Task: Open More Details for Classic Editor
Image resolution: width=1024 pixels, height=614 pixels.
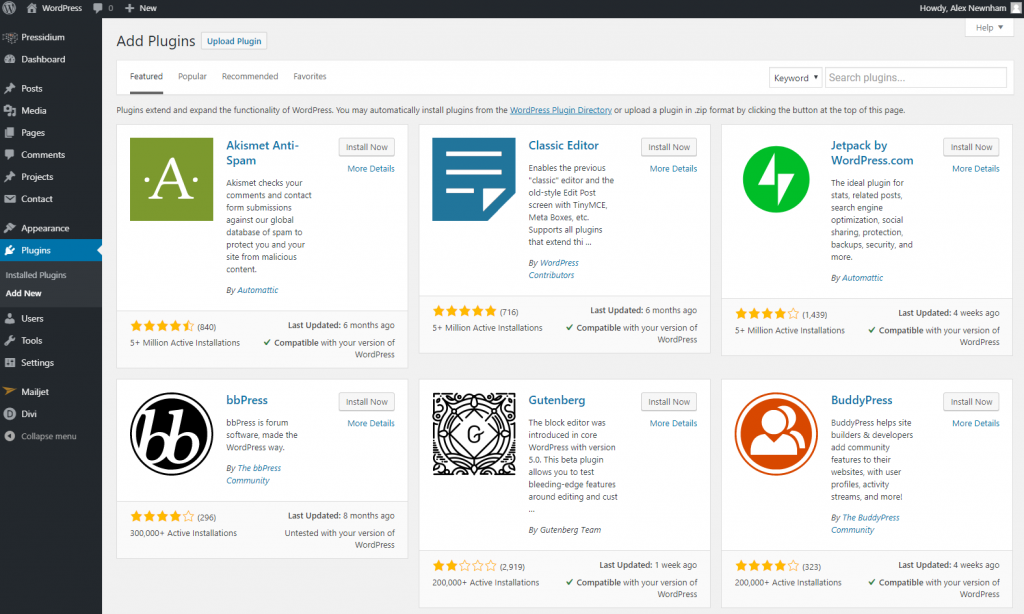Action: point(673,169)
